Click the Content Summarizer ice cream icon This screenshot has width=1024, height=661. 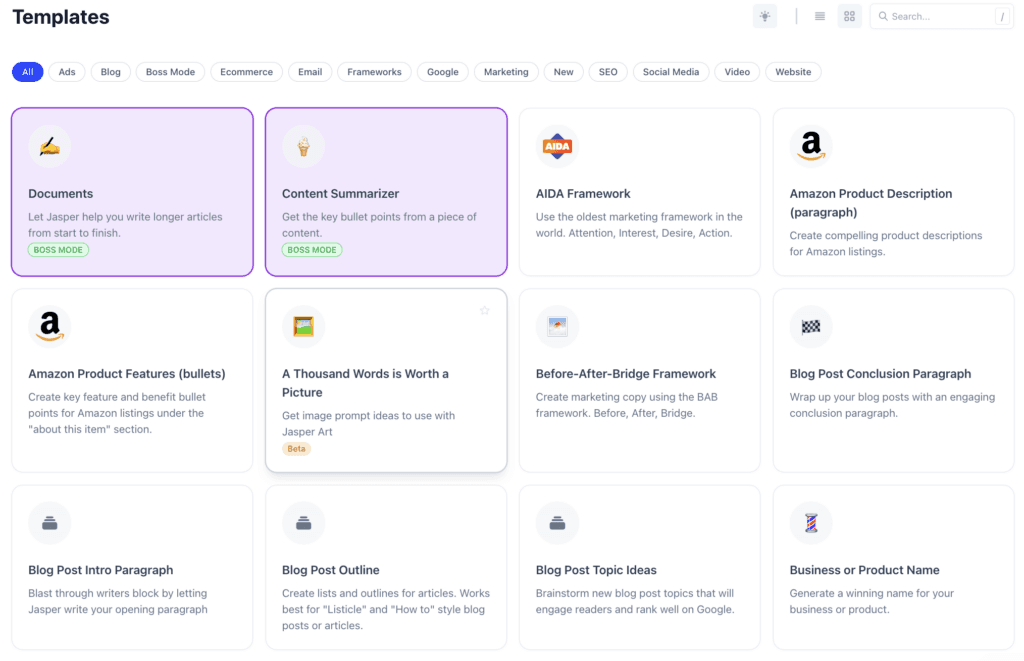point(303,146)
